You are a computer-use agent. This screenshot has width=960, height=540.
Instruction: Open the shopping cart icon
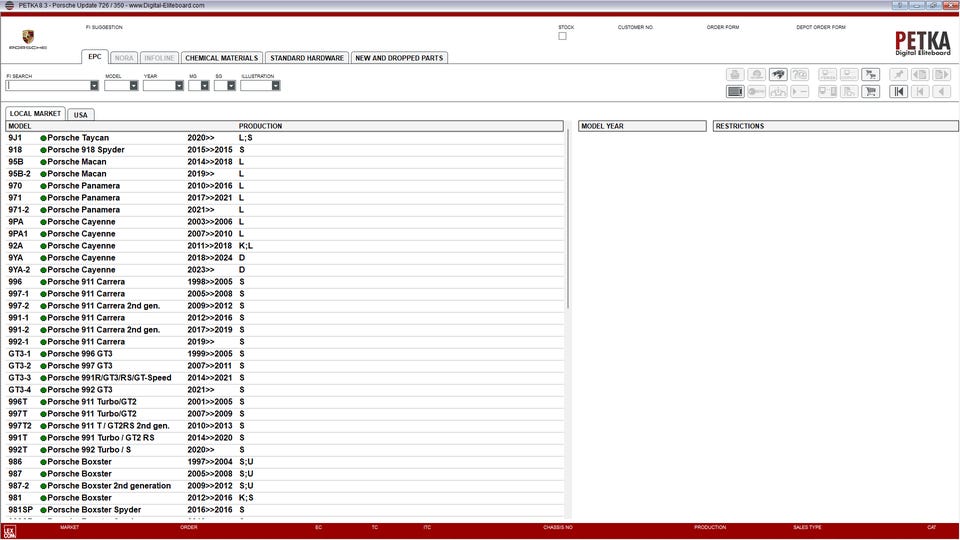[x=871, y=91]
